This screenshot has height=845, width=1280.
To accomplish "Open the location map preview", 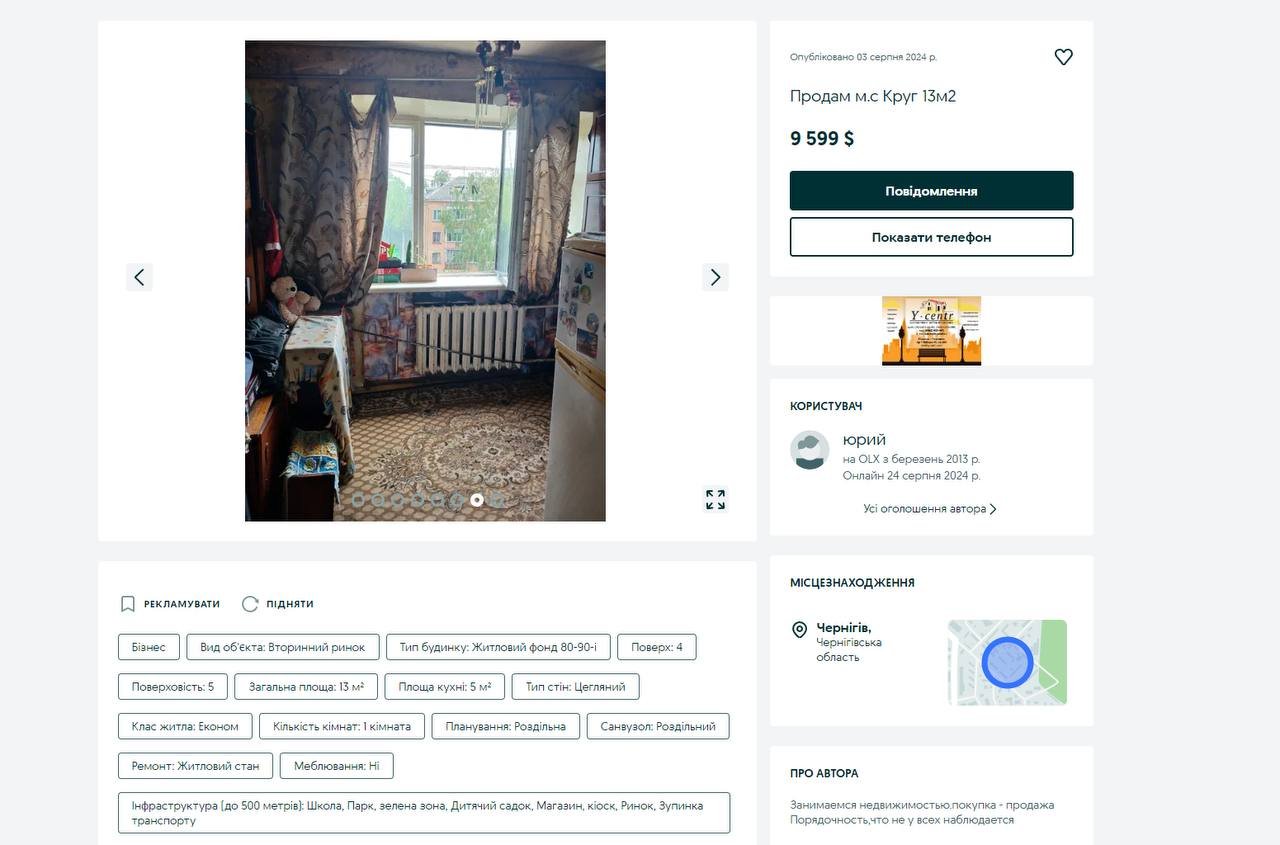I will click(1007, 662).
